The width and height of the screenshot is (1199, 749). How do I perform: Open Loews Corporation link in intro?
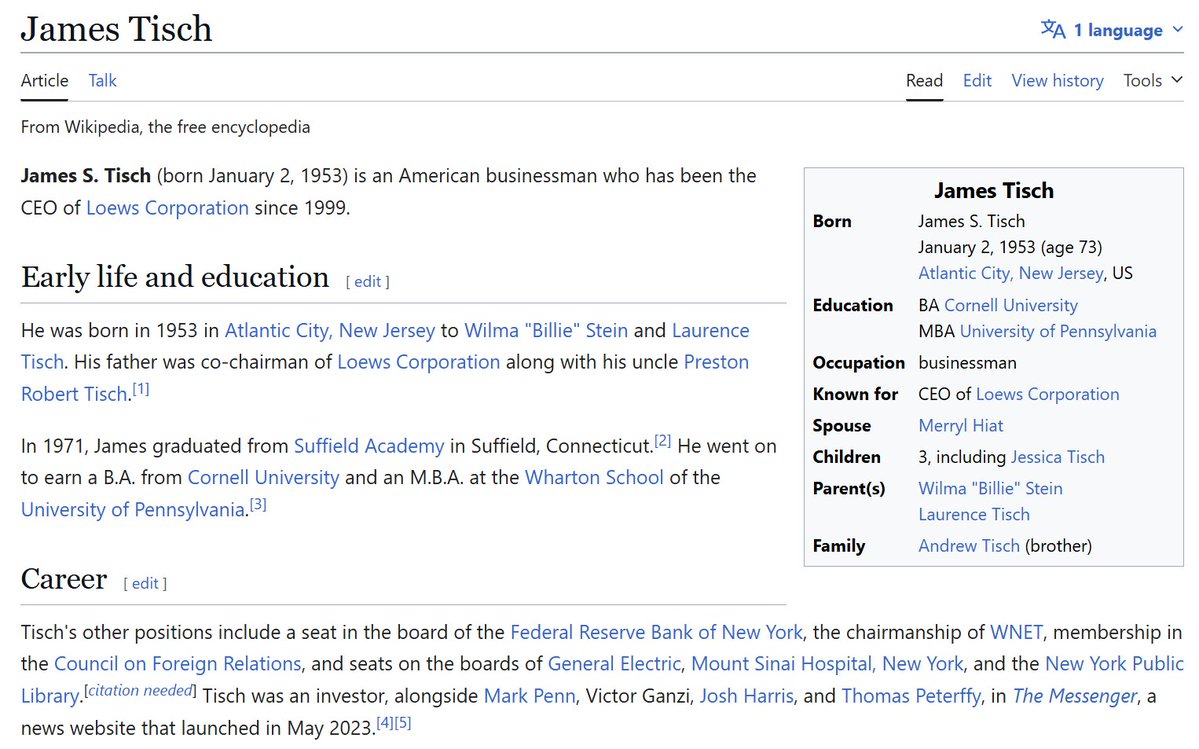[x=167, y=208]
